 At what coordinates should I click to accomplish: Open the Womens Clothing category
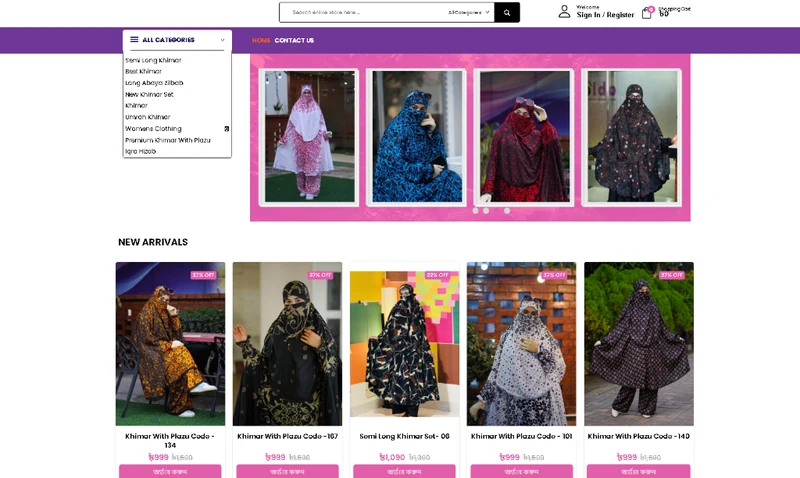(x=154, y=129)
